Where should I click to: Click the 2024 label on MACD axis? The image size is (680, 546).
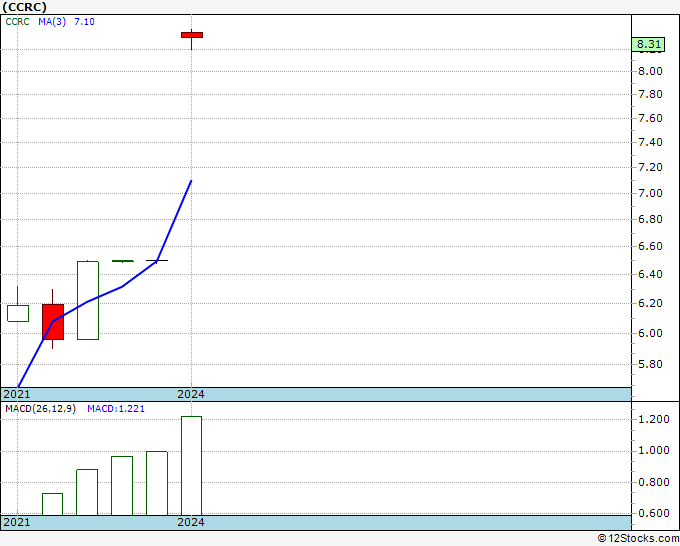[x=191, y=522]
